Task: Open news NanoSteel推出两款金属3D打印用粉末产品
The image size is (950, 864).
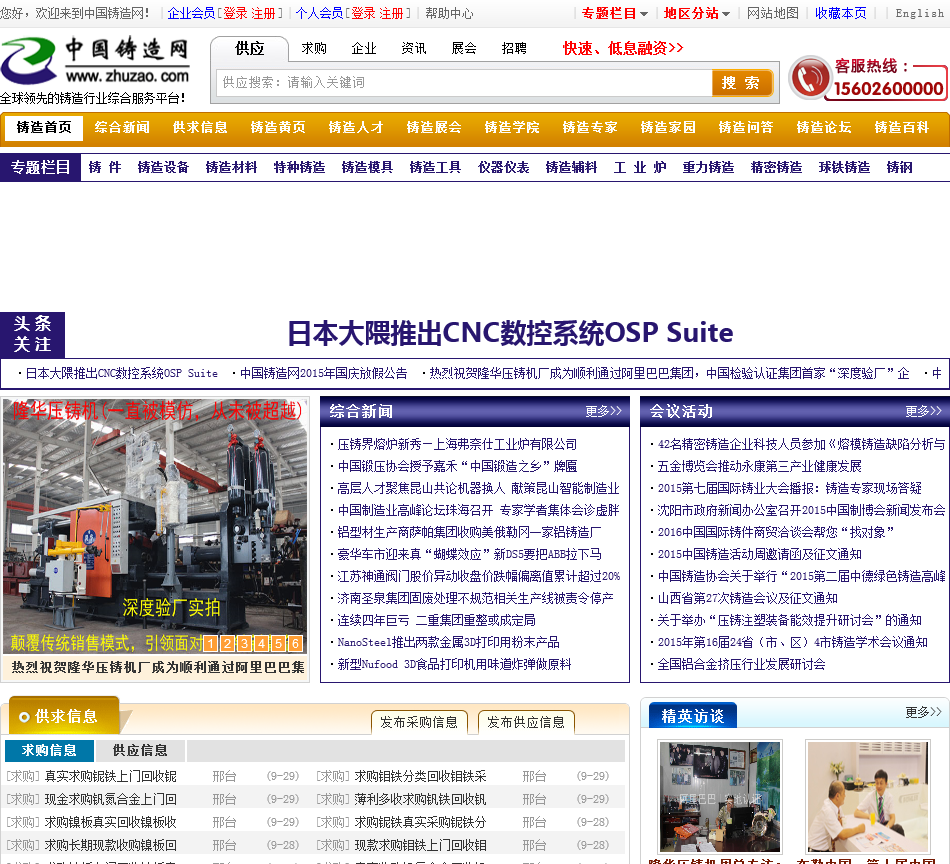Action: 448,642
